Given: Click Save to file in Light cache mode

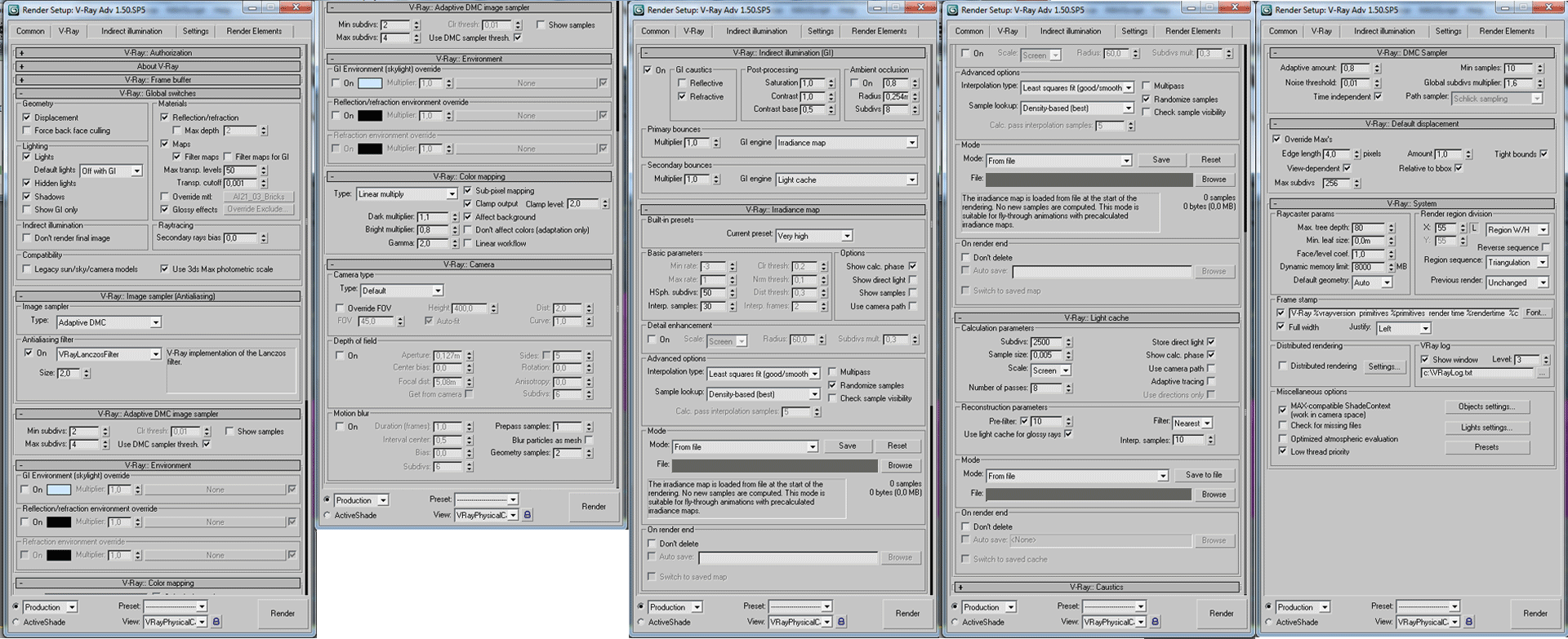Looking at the screenshot, I should 1204,475.
